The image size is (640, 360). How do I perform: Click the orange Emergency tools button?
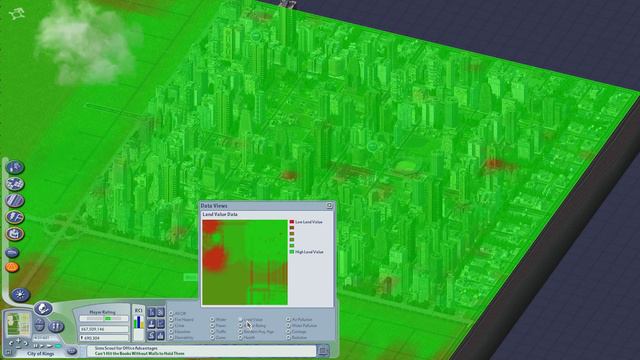pos(12,267)
